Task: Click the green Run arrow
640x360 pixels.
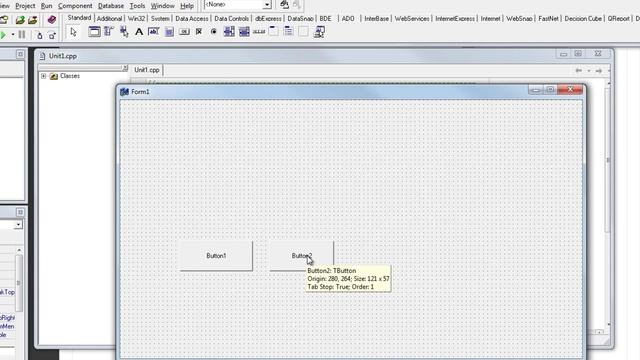Action: pyautogui.click(x=3, y=36)
